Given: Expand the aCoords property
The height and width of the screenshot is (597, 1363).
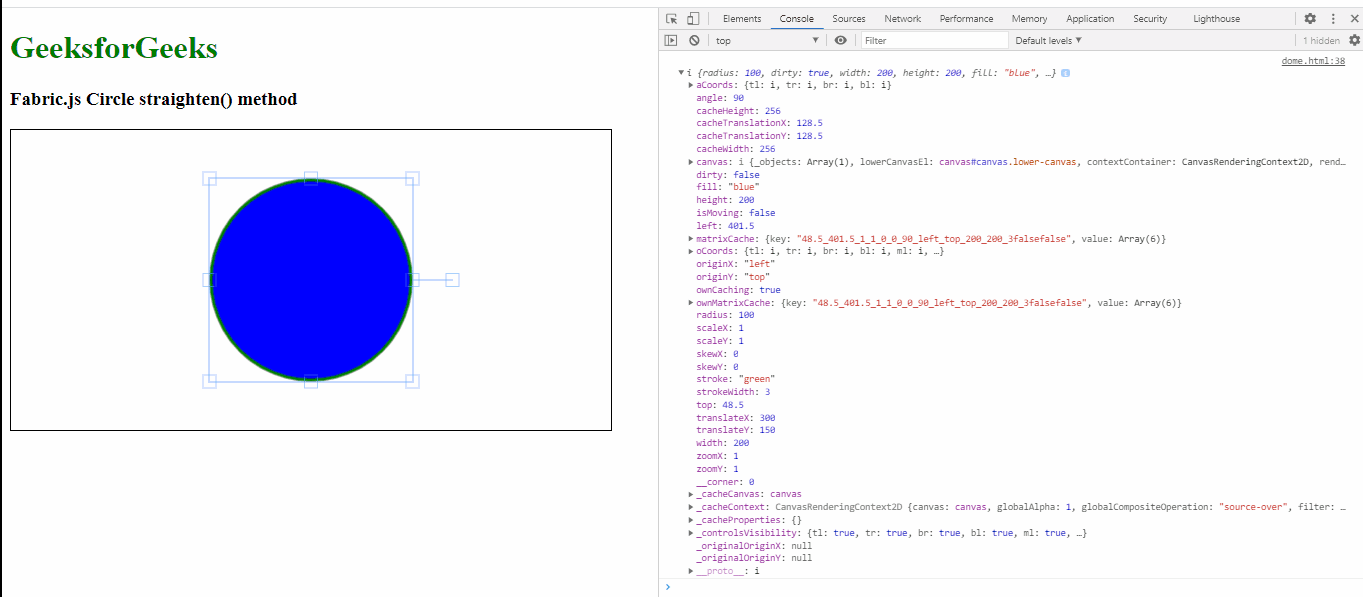Looking at the screenshot, I should click(691, 85).
